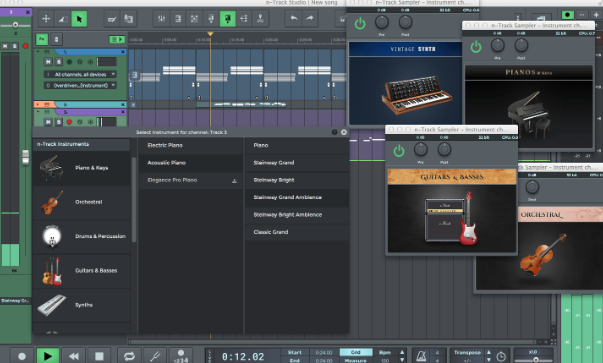Open help icon in instrument selector header
This screenshot has height=363, width=603.
point(334,132)
